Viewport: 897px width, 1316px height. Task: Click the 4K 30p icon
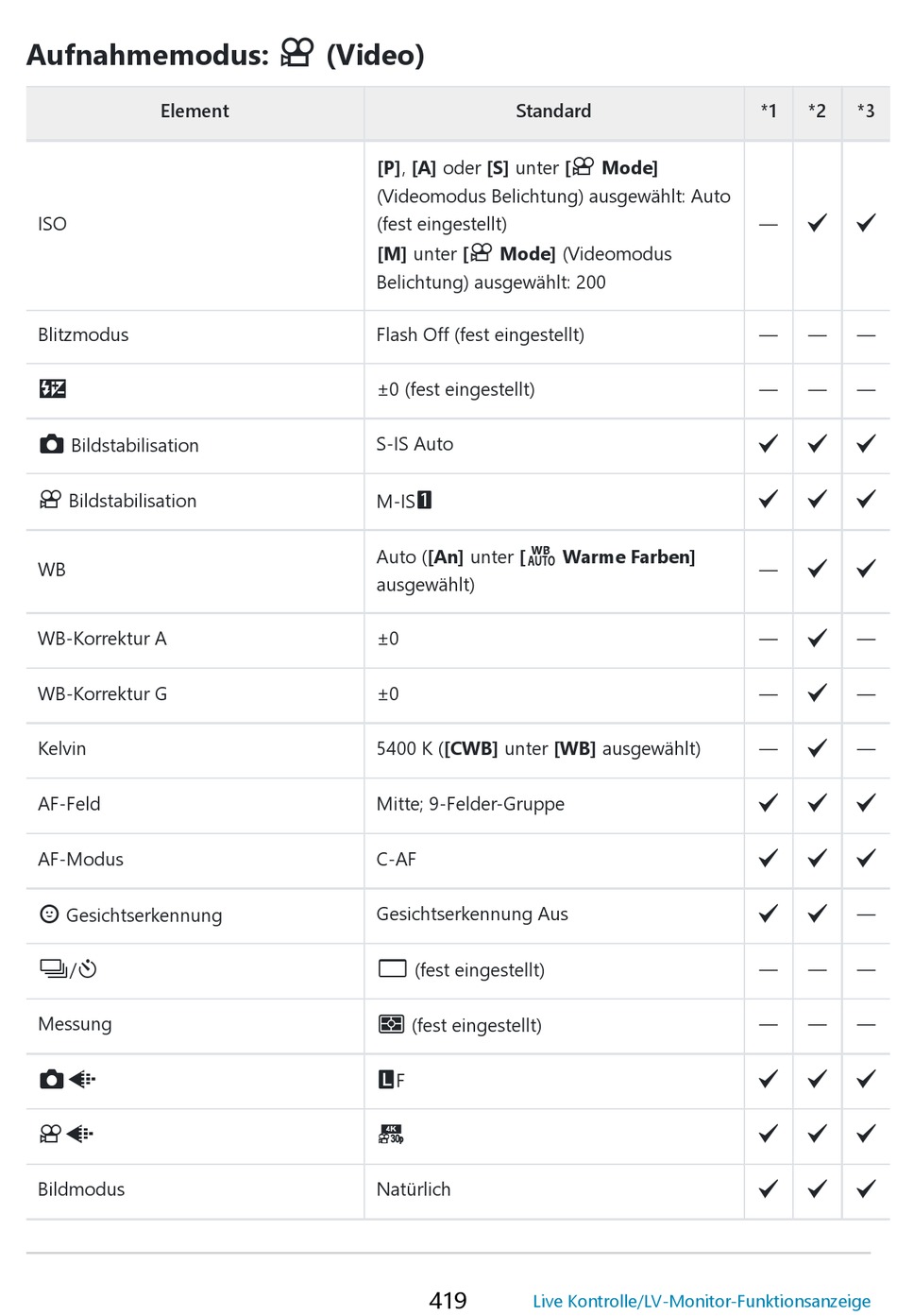click(x=391, y=1134)
